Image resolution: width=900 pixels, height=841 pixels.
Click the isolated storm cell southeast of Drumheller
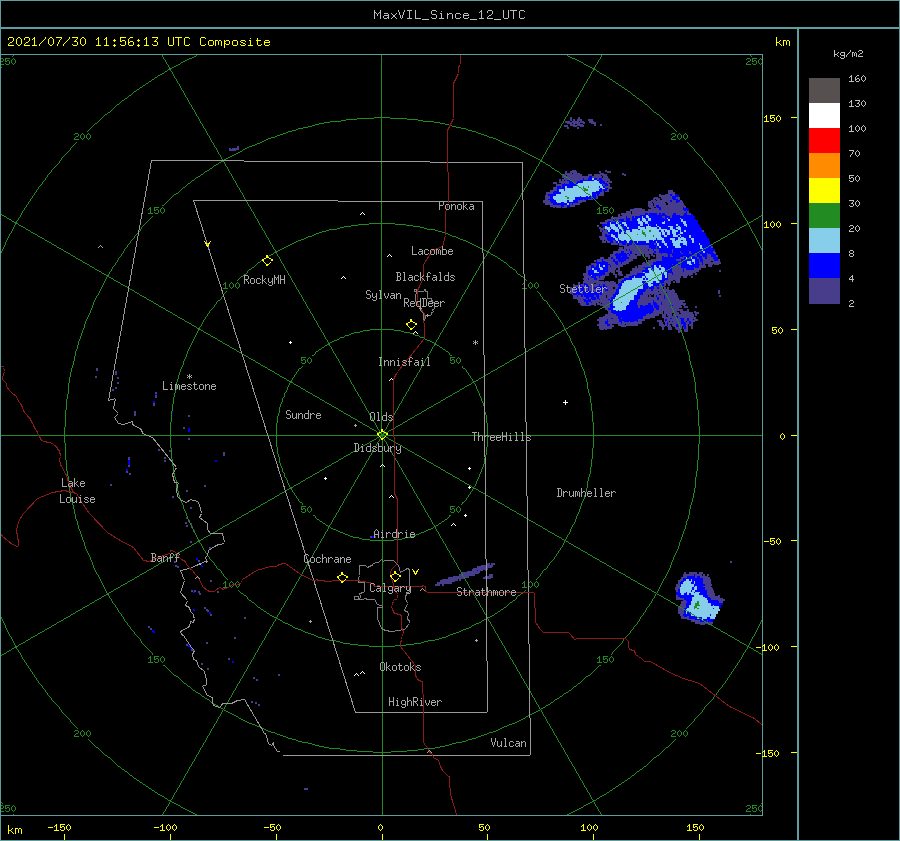tap(699, 598)
